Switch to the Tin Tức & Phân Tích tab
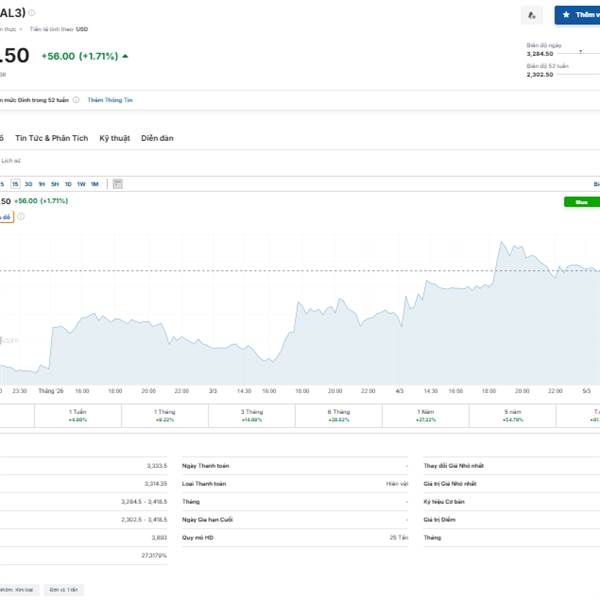 click(x=52, y=138)
